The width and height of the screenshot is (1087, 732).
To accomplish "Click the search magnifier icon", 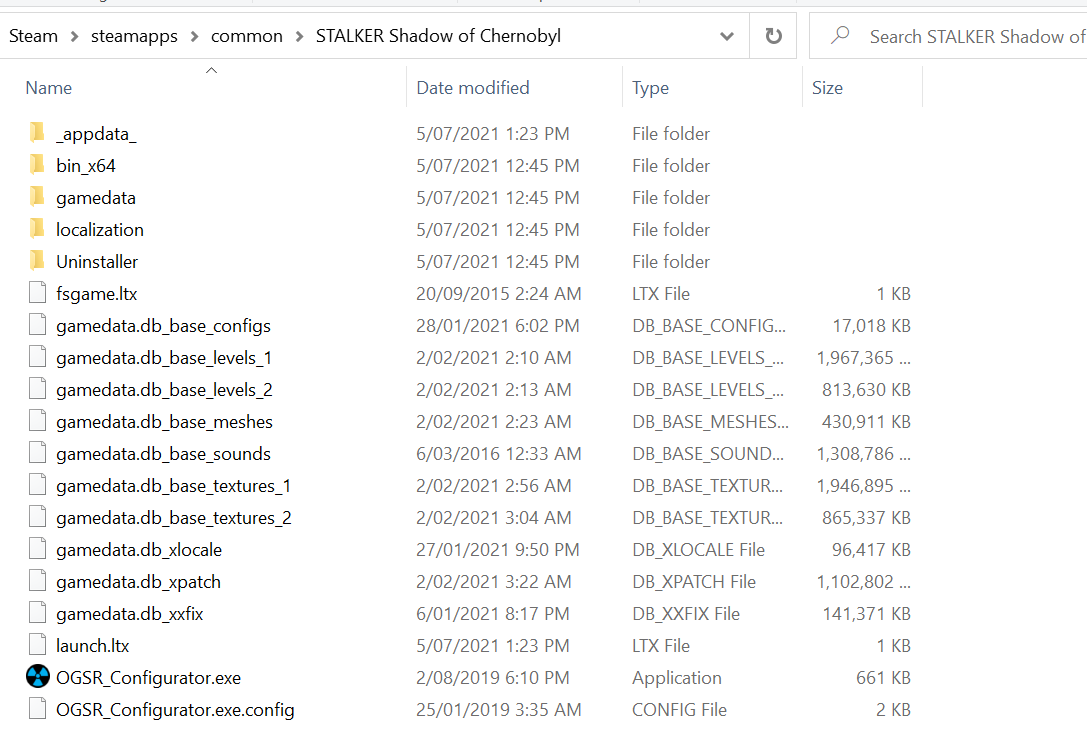I will 840,35.
